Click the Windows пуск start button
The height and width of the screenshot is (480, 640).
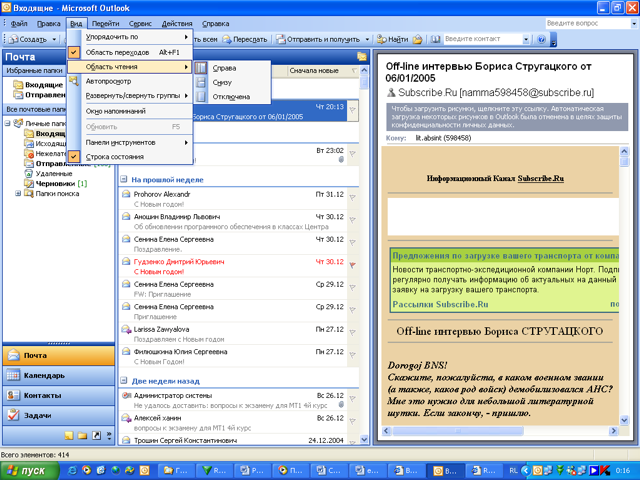tap(29, 471)
